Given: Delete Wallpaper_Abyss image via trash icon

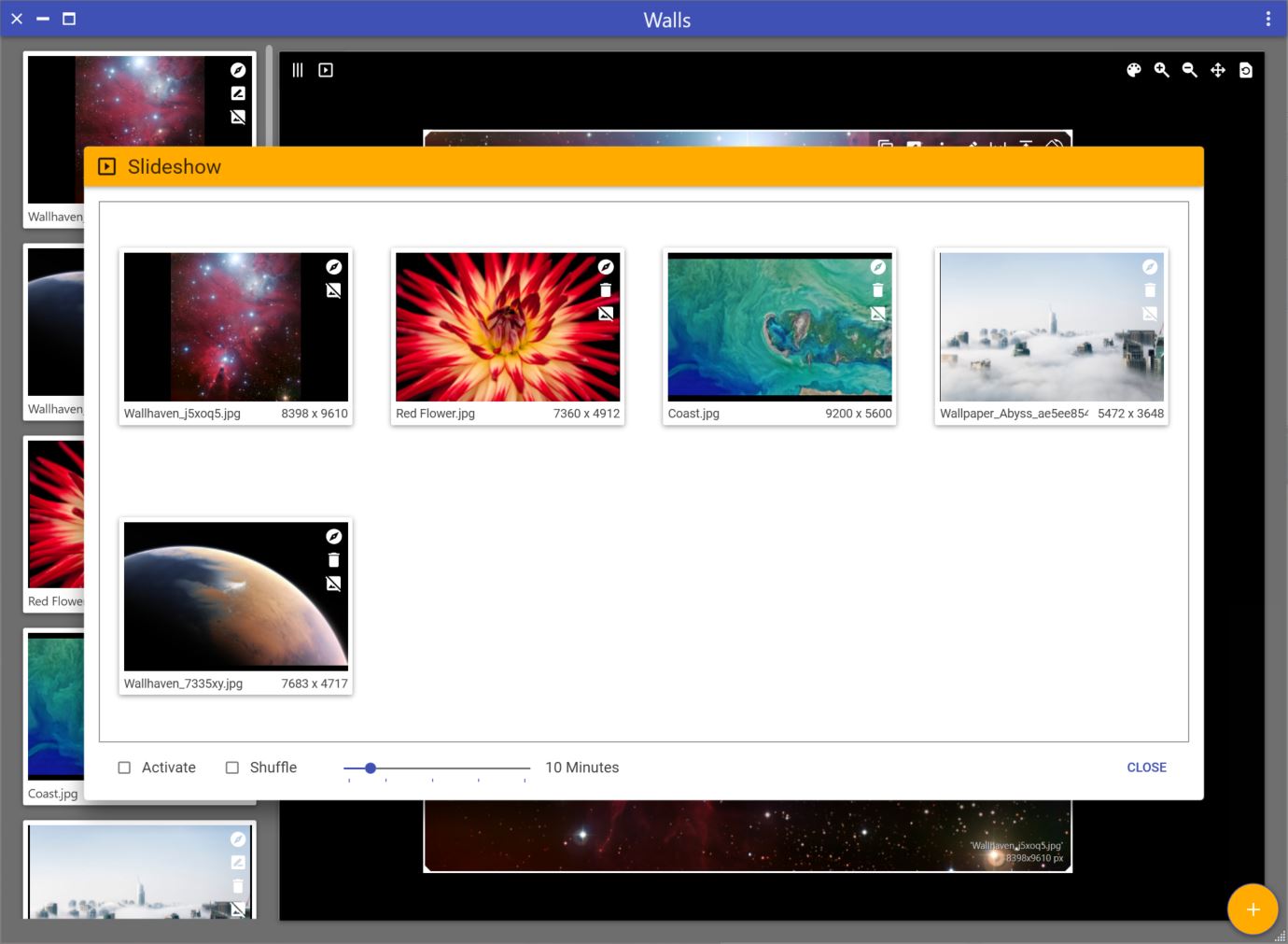Looking at the screenshot, I should pyautogui.click(x=1150, y=290).
